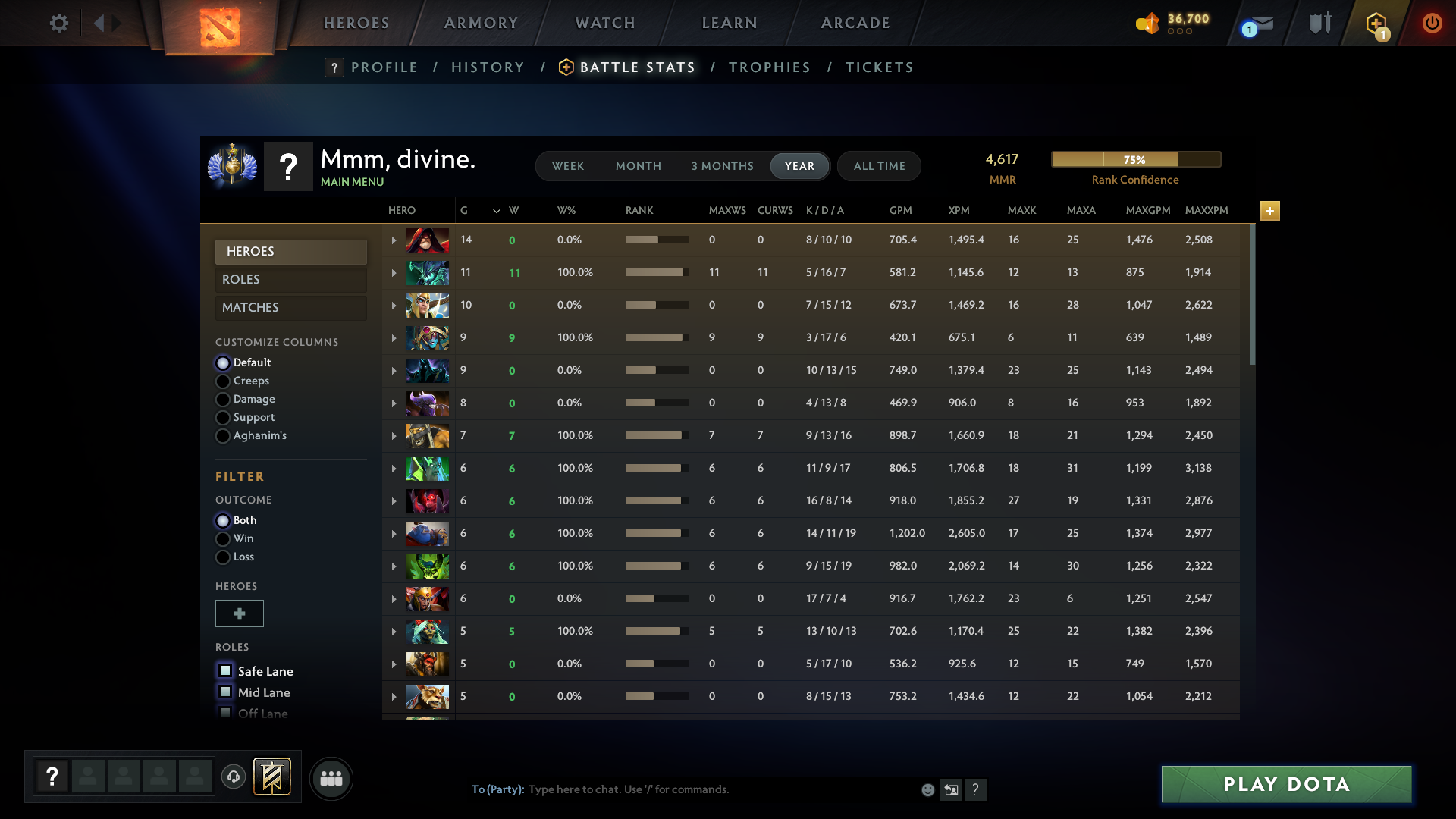Image resolution: width=1456 pixels, height=819 pixels.
Task: Switch to the Trophies tab
Action: click(x=769, y=67)
